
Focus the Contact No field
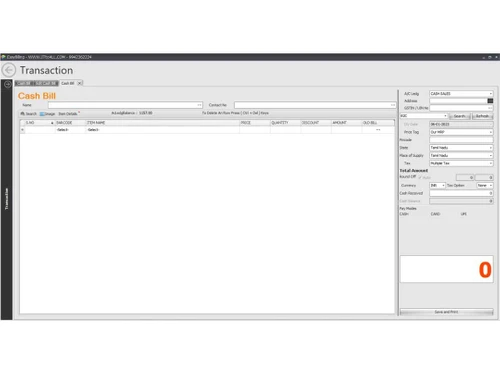click(x=315, y=105)
